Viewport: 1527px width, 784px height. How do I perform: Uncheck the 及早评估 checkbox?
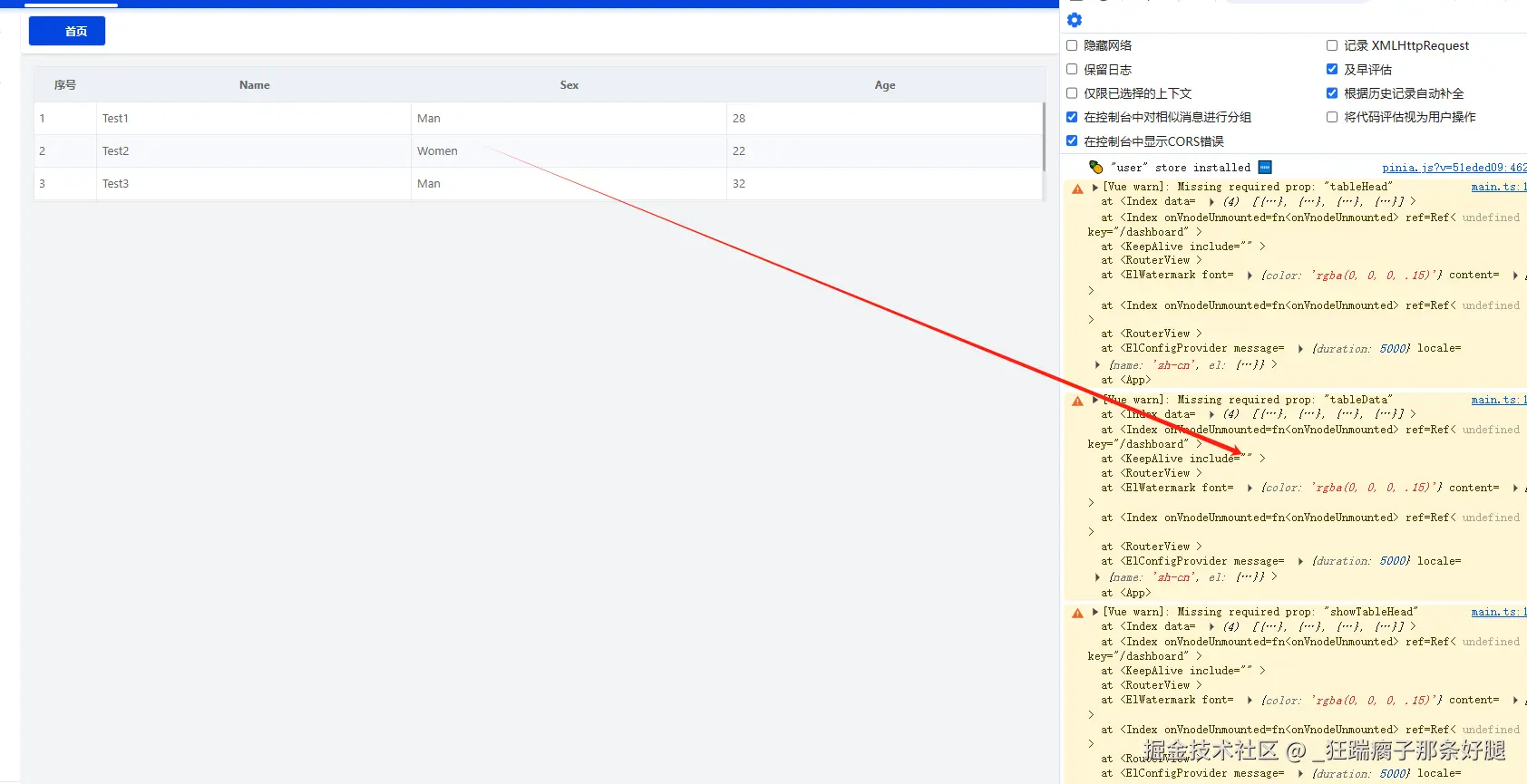[x=1332, y=69]
